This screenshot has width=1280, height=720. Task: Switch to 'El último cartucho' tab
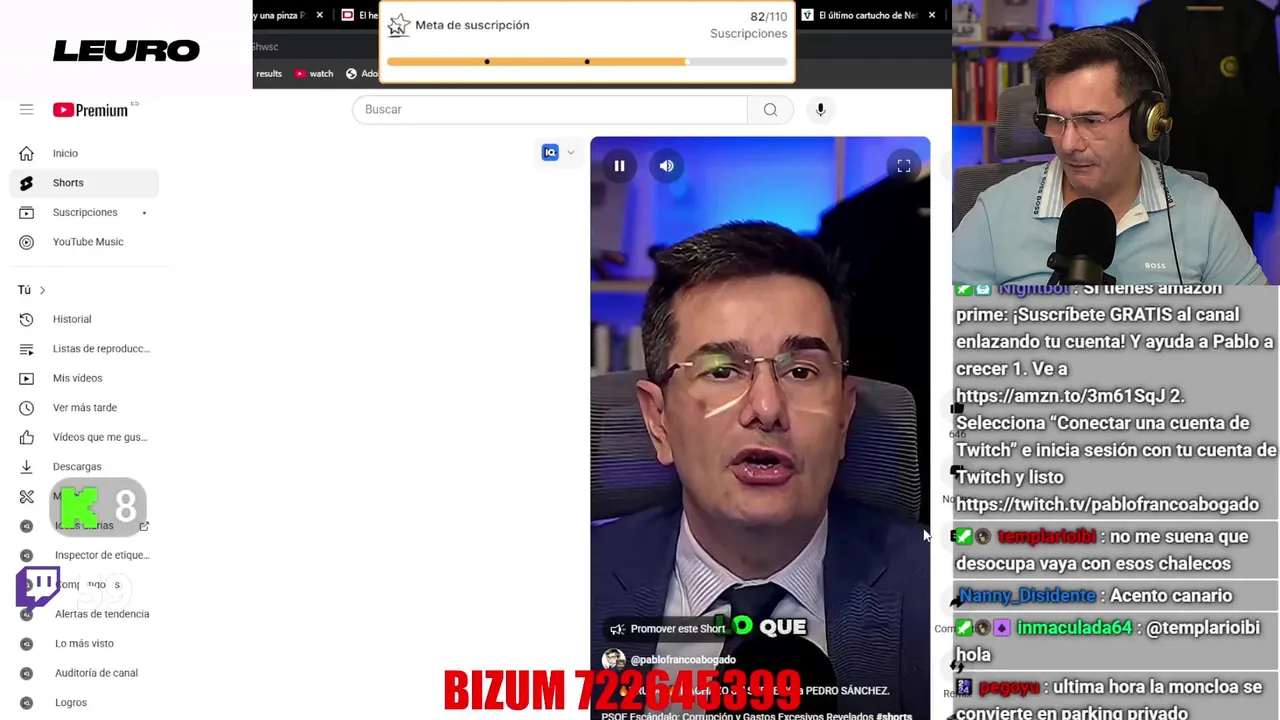tap(868, 15)
